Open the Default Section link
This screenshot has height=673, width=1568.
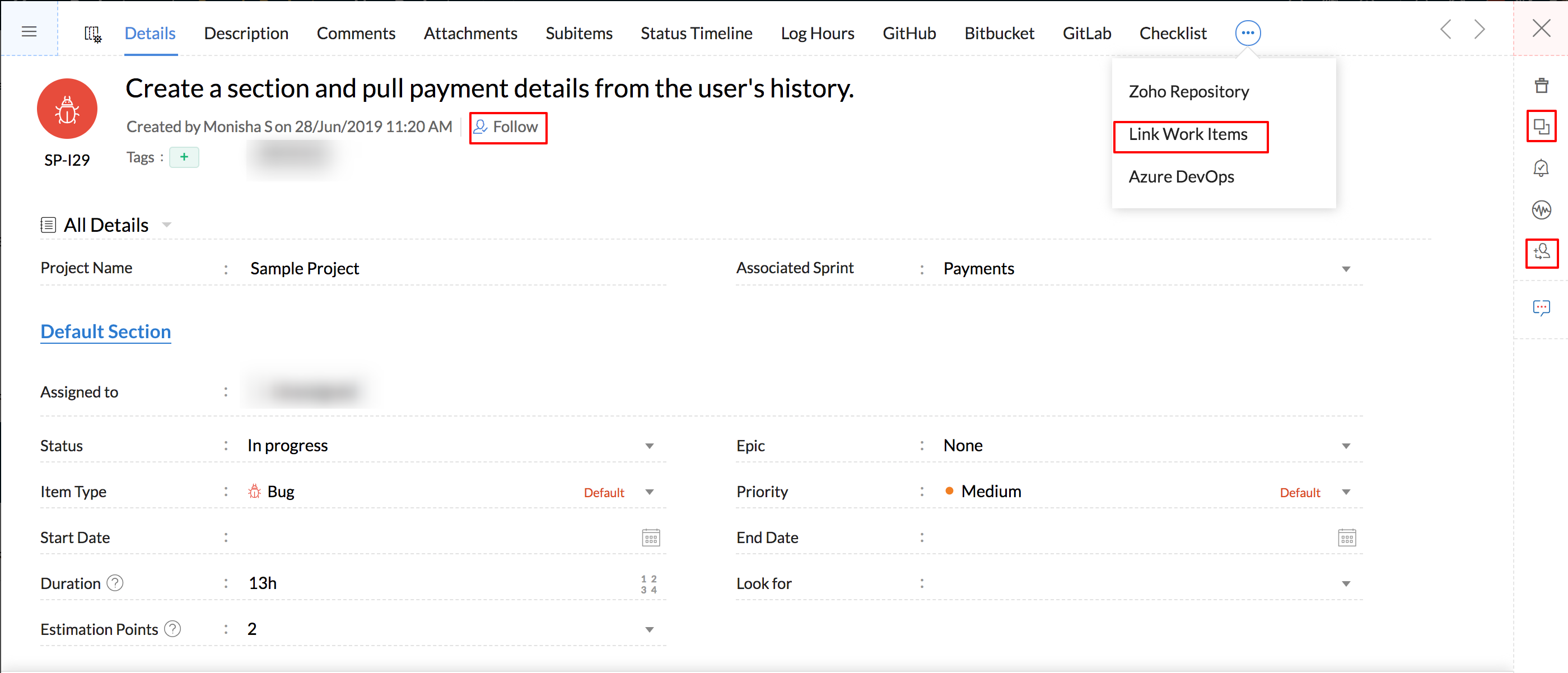(x=105, y=331)
